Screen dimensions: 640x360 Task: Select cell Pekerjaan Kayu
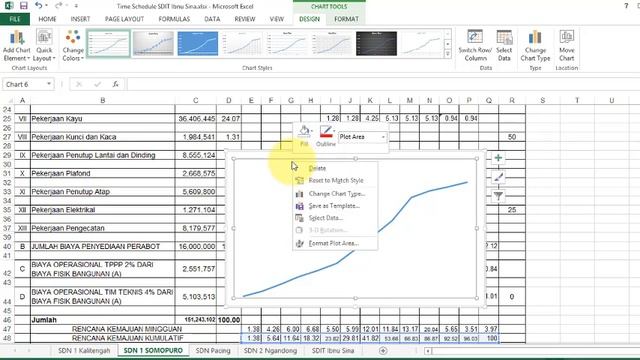tap(103, 118)
